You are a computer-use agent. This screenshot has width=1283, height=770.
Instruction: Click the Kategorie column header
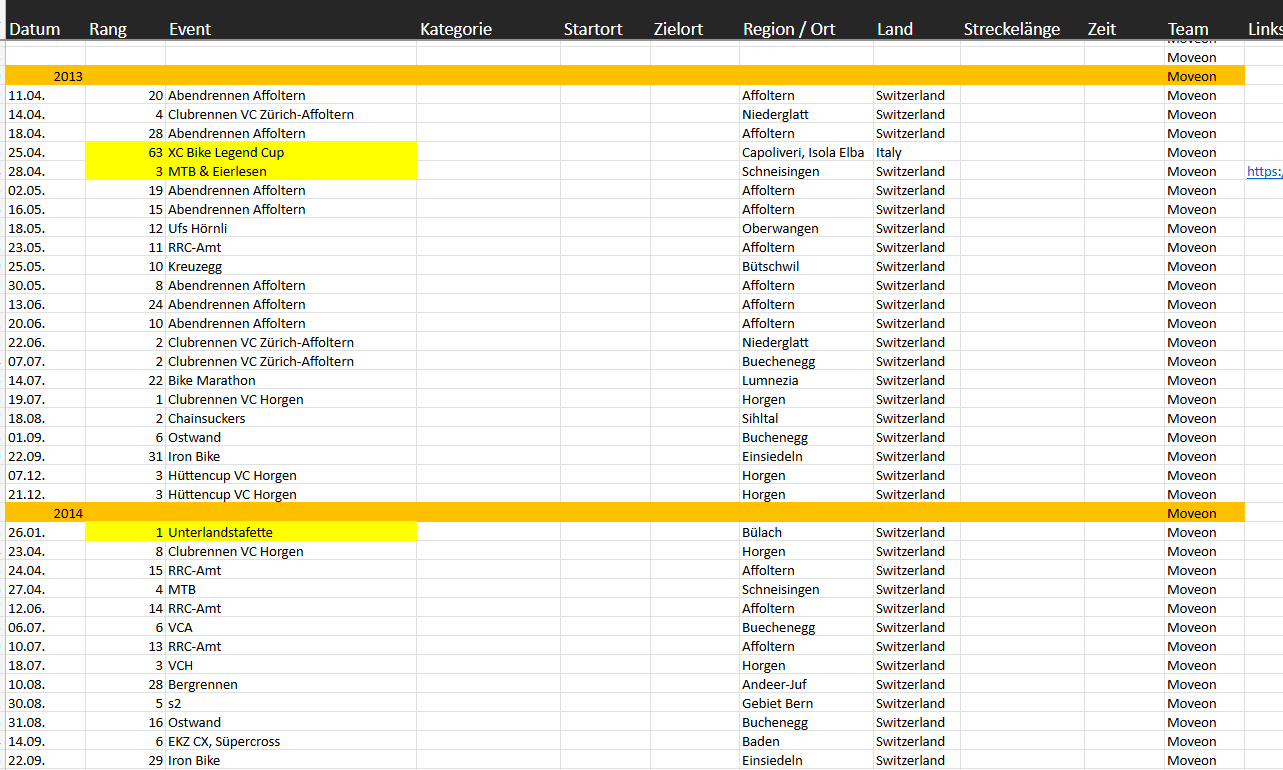(x=456, y=29)
